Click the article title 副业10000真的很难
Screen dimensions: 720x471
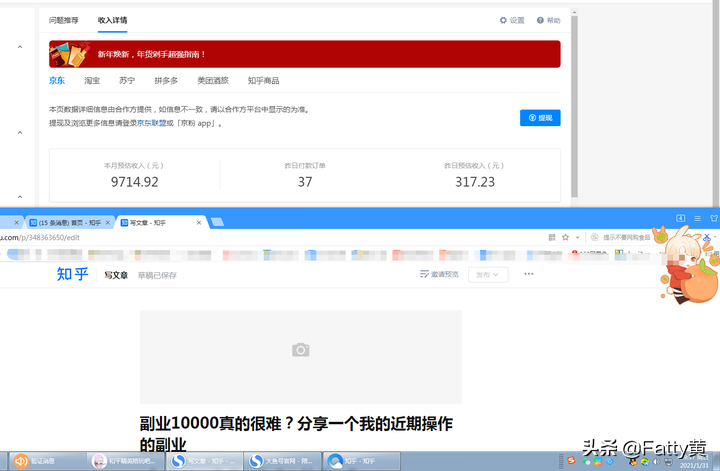coord(296,434)
